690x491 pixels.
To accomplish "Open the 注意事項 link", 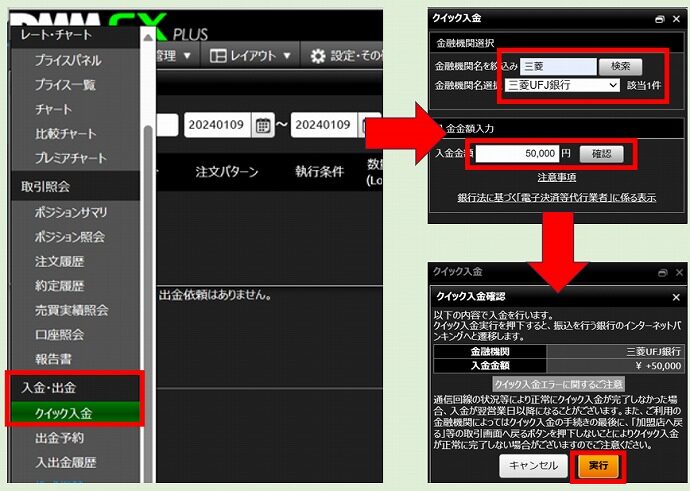I will pyautogui.click(x=558, y=177).
